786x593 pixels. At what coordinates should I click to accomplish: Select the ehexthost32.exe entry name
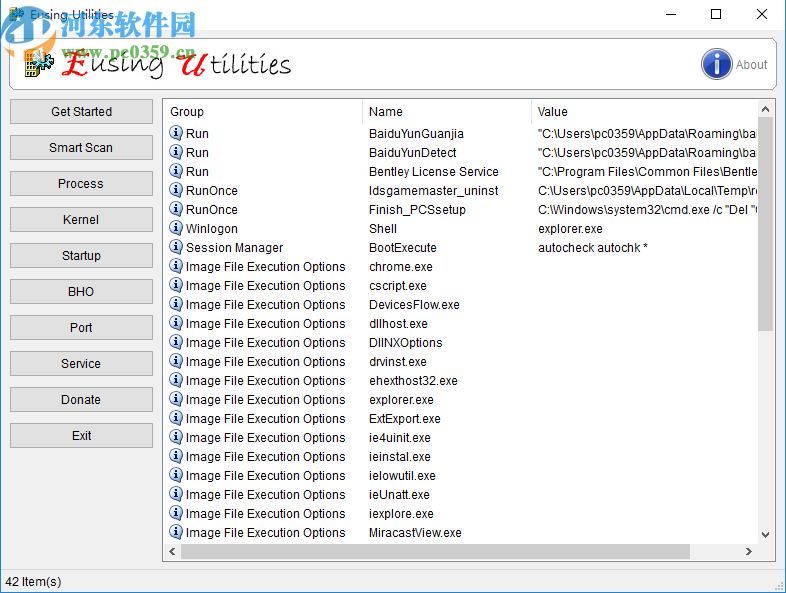[x=413, y=381]
